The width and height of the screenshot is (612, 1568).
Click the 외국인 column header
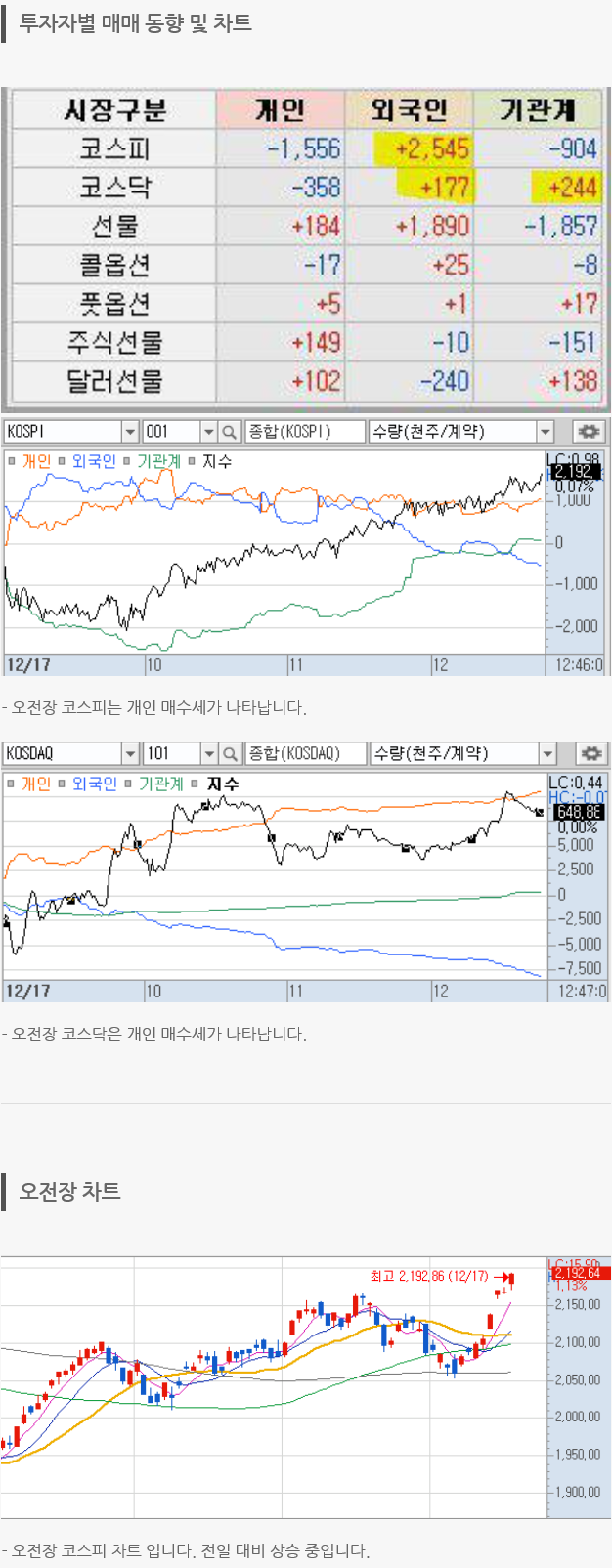coord(409,109)
